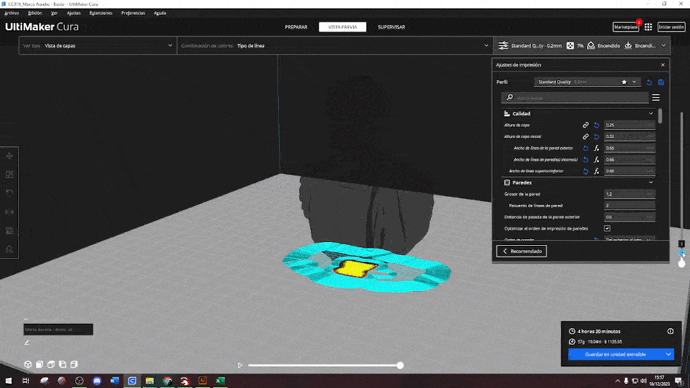This screenshot has height=388, width=690.
Task: Reset the Altura de capa value
Action: 596,125
